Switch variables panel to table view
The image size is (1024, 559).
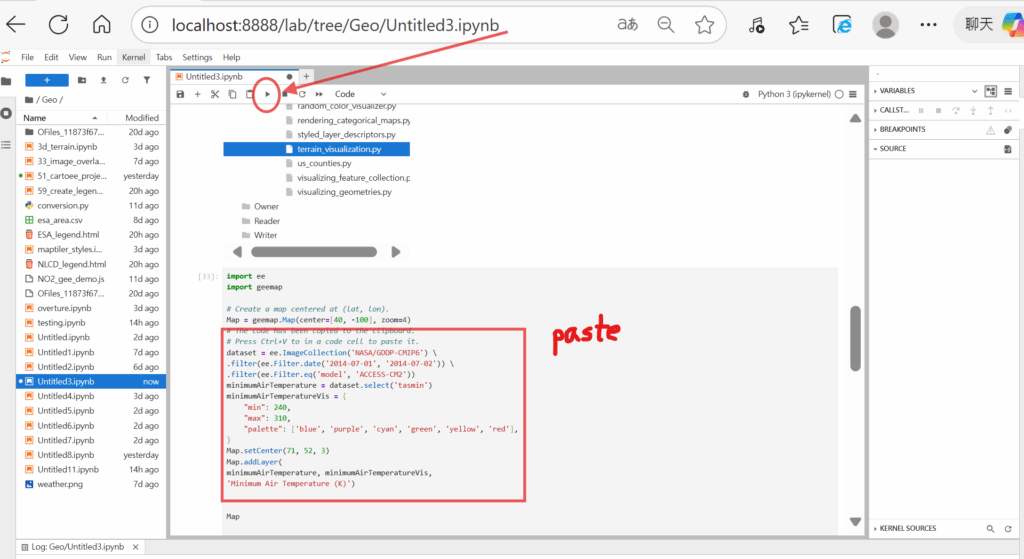click(x=1007, y=91)
